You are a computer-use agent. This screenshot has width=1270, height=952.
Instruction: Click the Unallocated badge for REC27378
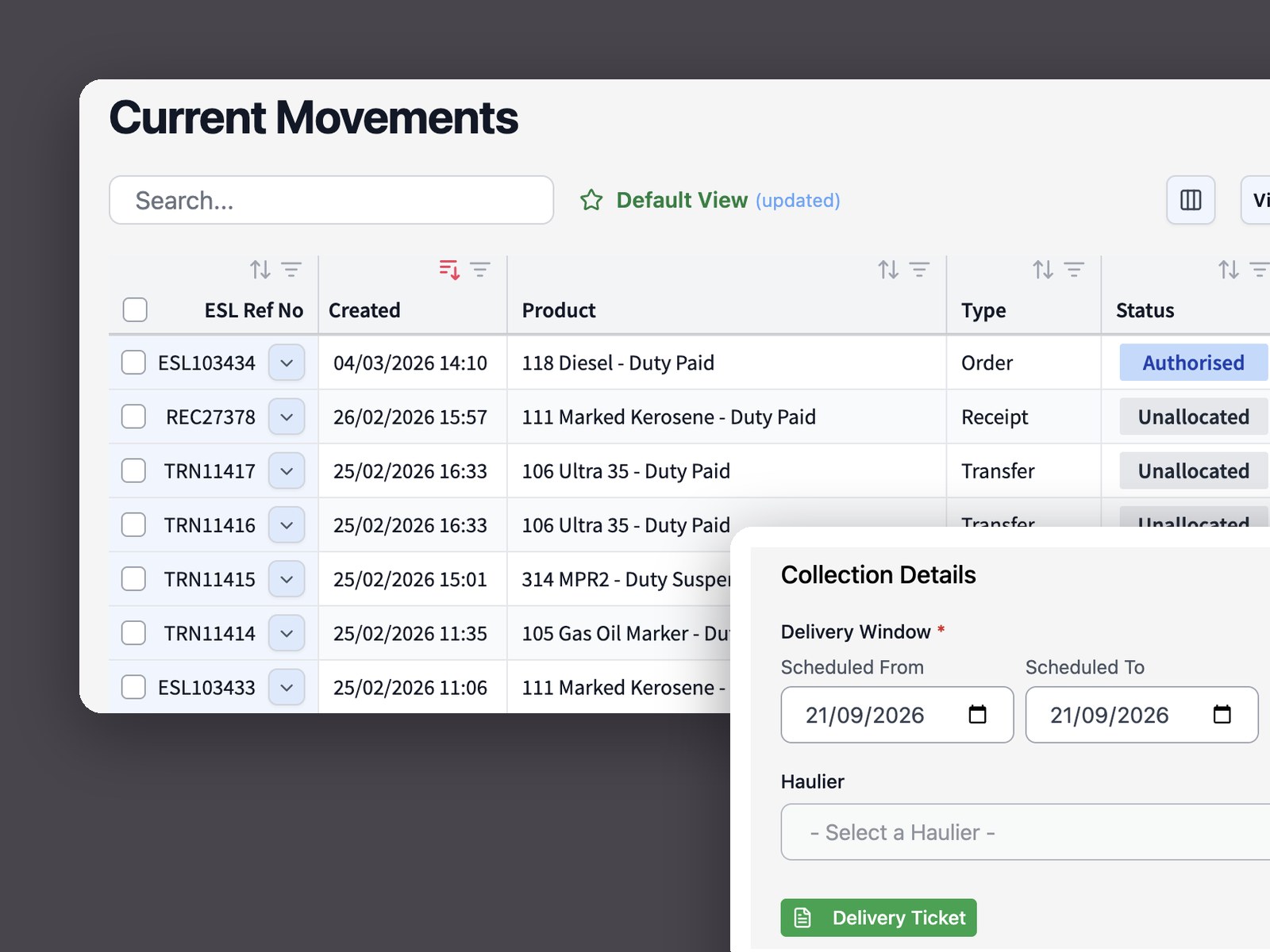(x=1194, y=416)
